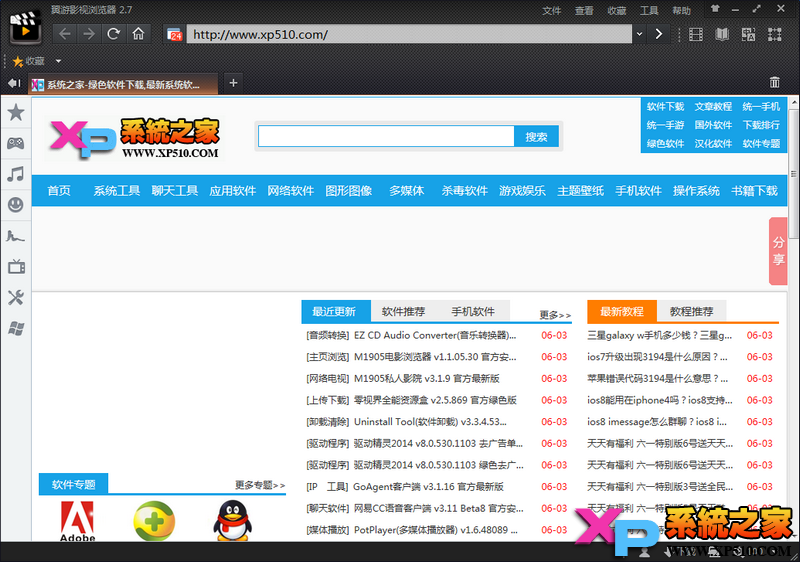
Task: Click the site search input field
Action: (x=386, y=137)
